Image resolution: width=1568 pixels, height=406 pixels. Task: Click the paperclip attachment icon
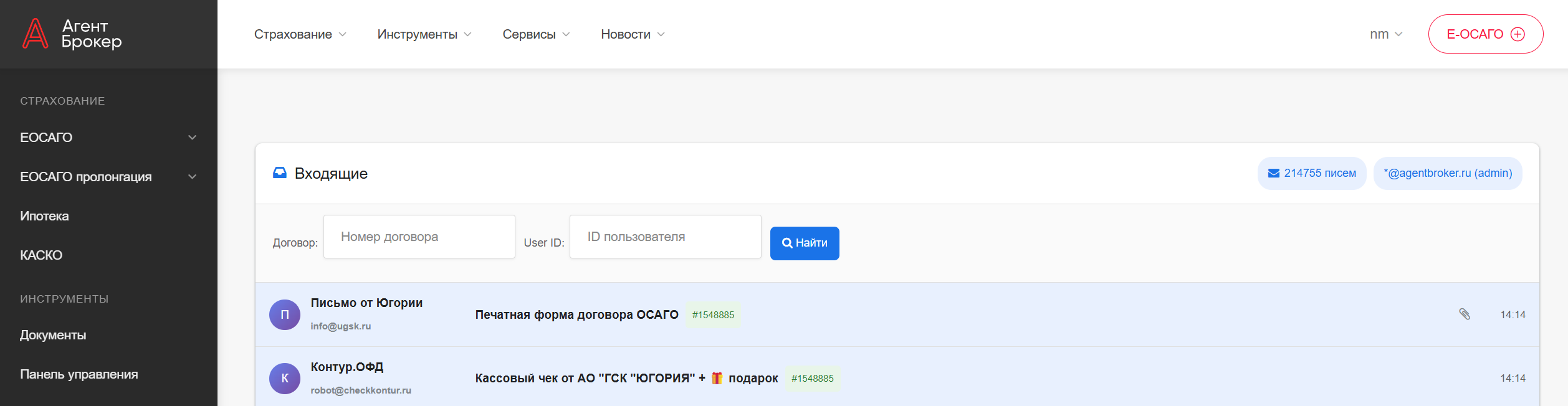(1465, 314)
